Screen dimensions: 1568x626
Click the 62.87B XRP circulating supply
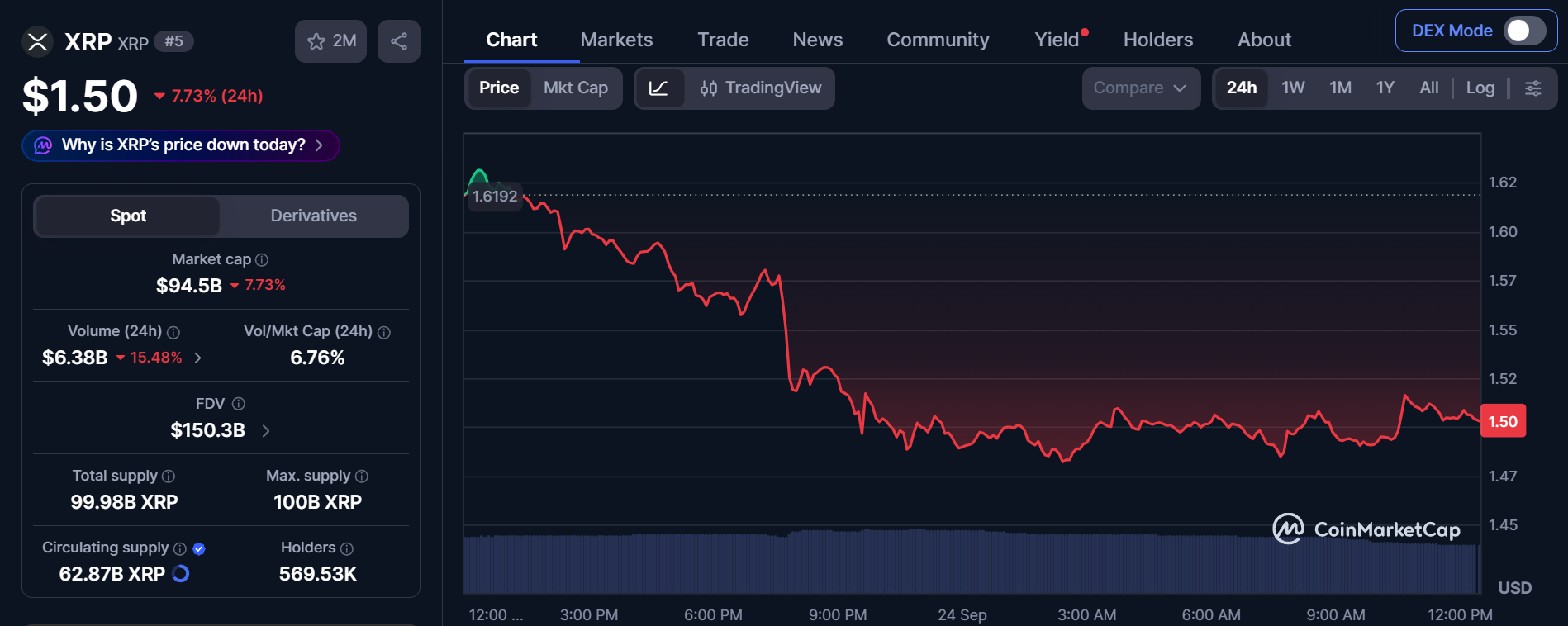(x=112, y=574)
